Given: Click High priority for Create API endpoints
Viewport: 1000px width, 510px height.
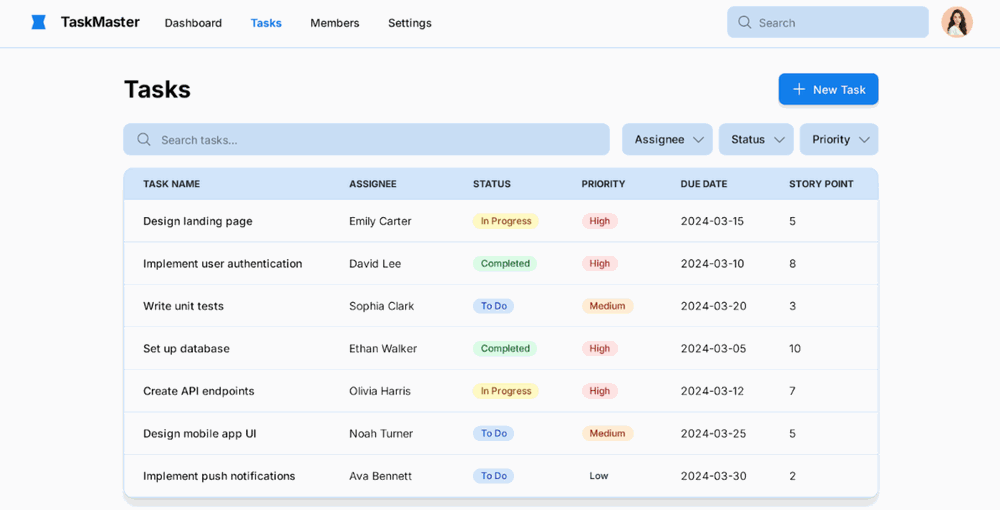Looking at the screenshot, I should tap(599, 391).
